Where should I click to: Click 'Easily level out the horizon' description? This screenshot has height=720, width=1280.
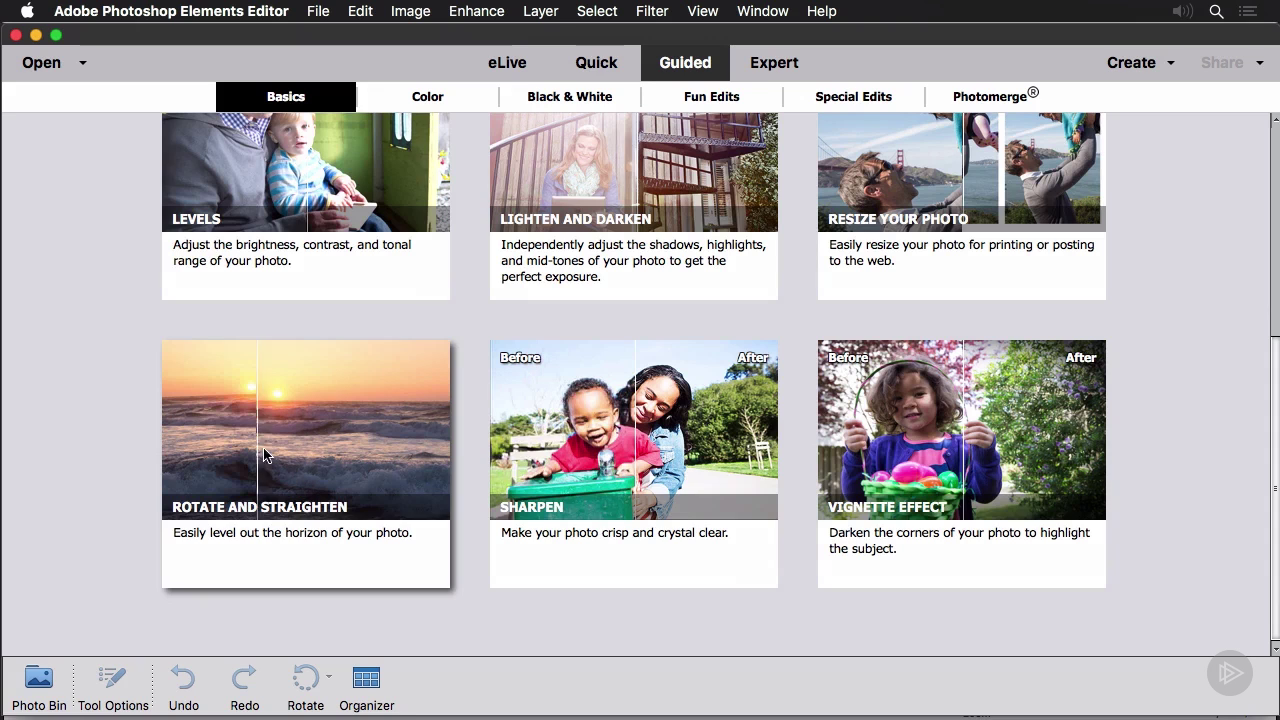pos(292,533)
